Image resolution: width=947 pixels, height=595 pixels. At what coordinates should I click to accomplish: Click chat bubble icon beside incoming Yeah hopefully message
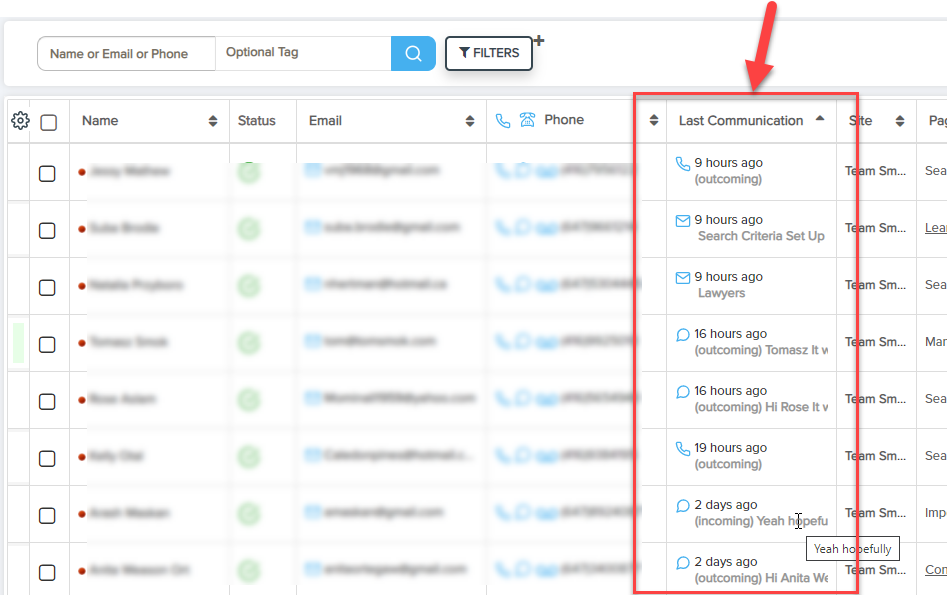[x=683, y=506]
